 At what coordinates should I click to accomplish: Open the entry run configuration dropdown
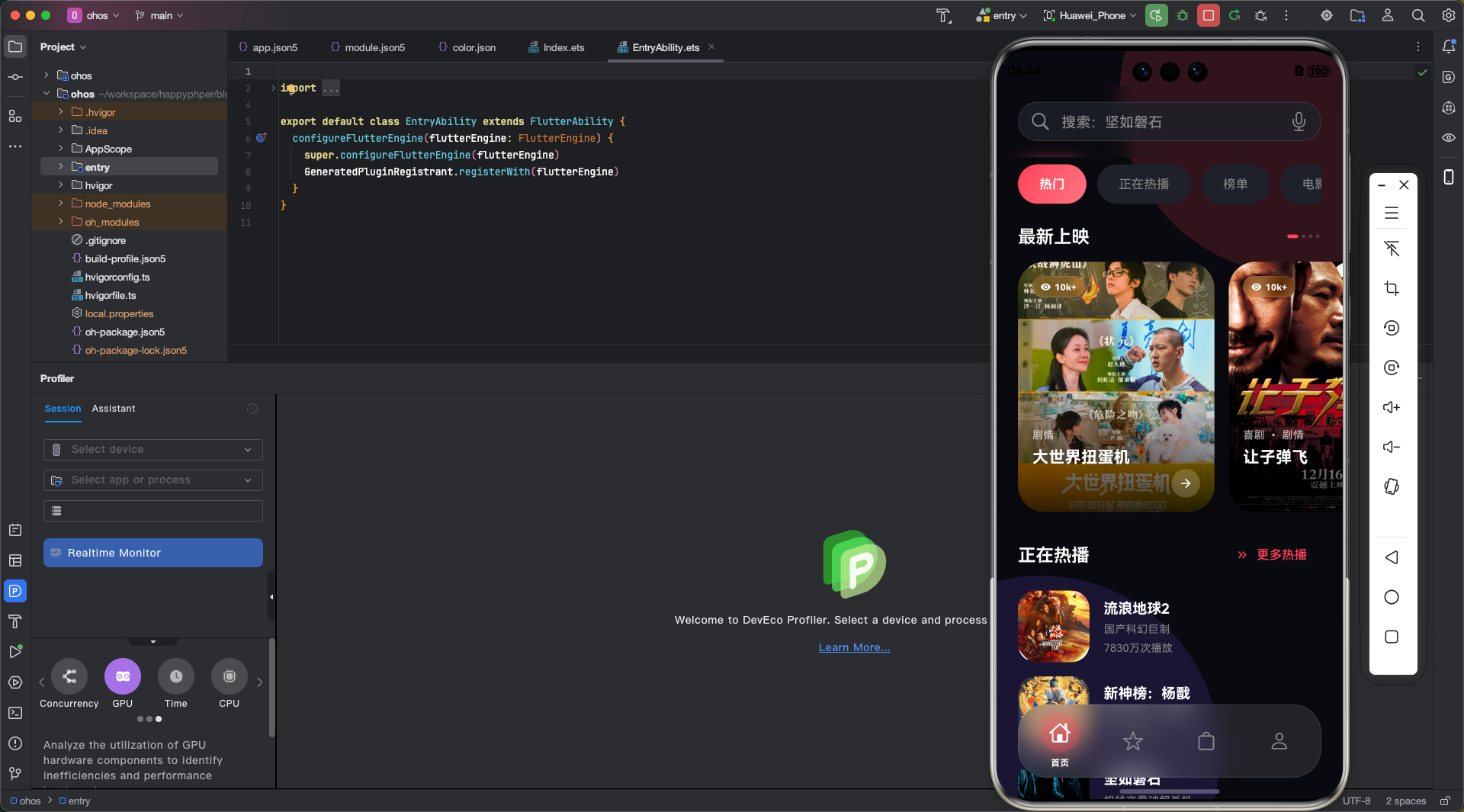coord(1002,15)
